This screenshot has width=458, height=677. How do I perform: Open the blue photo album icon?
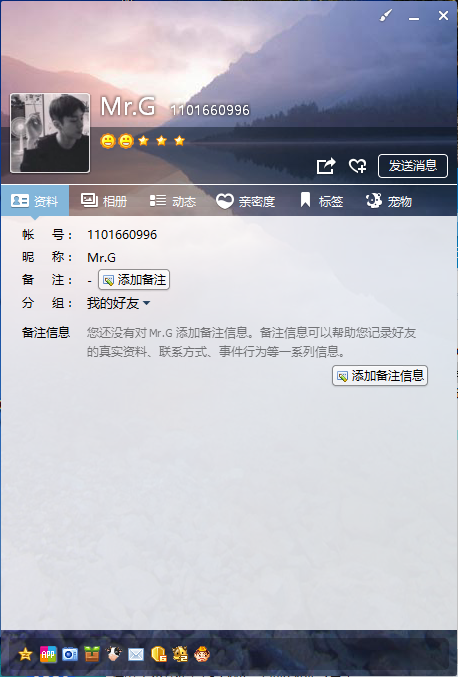coord(70,655)
